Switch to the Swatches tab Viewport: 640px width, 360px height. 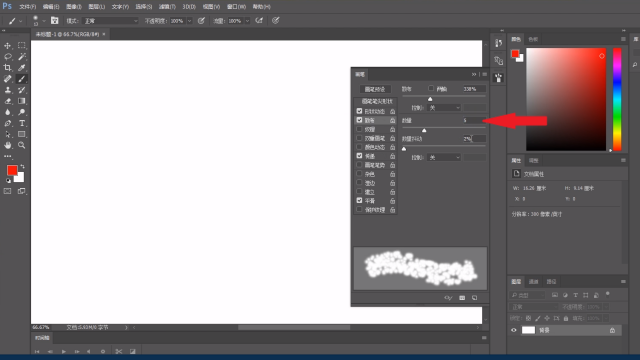[533, 39]
